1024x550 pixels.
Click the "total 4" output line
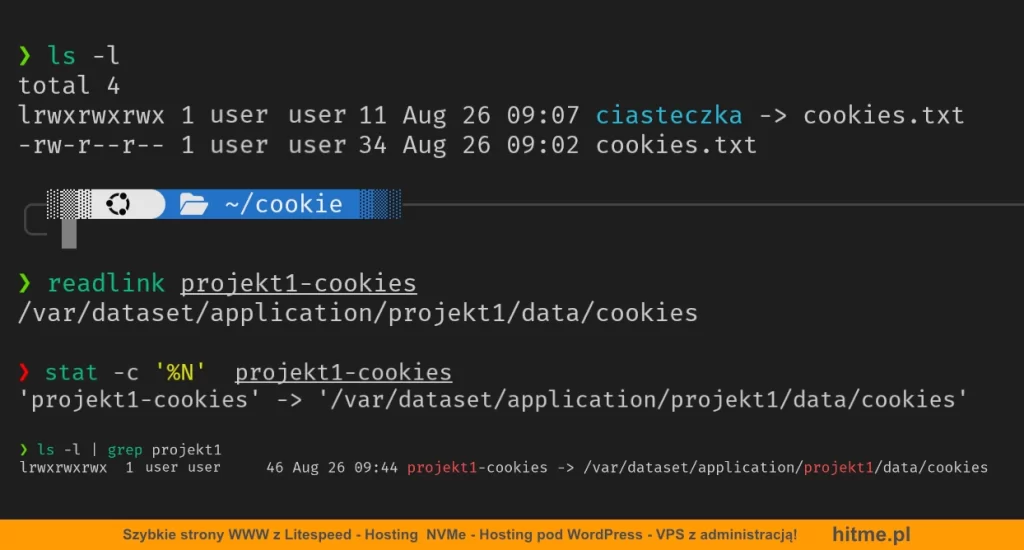[x=69, y=86]
